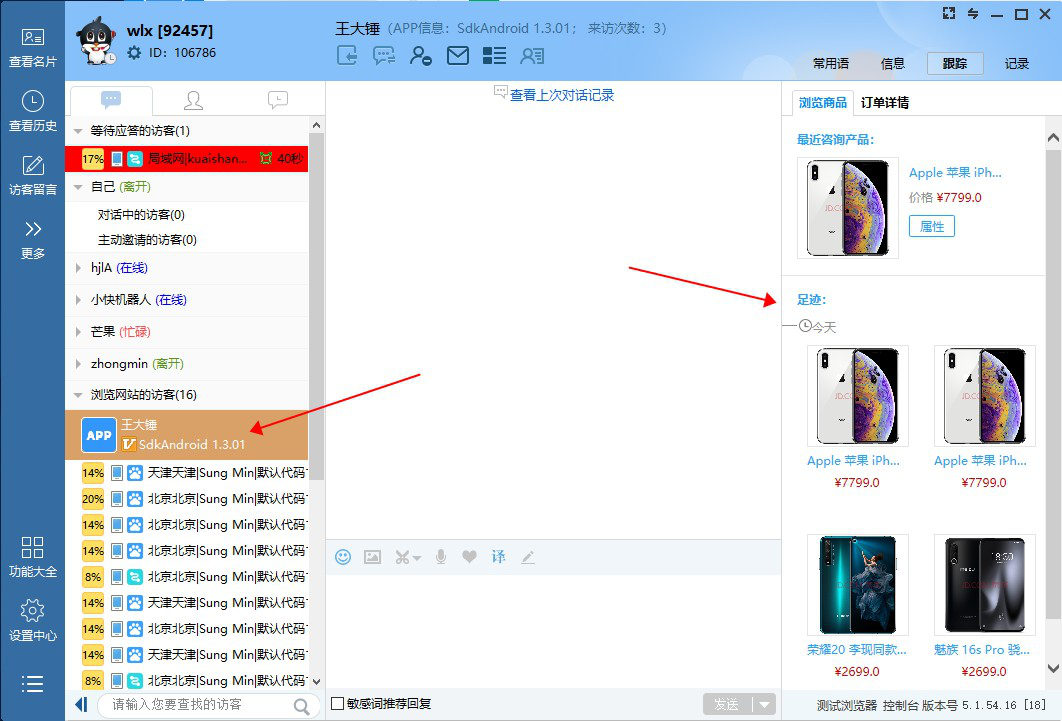This screenshot has height=721, width=1062.
Task: Open 查看历史 in left sidebar
Action: point(33,111)
